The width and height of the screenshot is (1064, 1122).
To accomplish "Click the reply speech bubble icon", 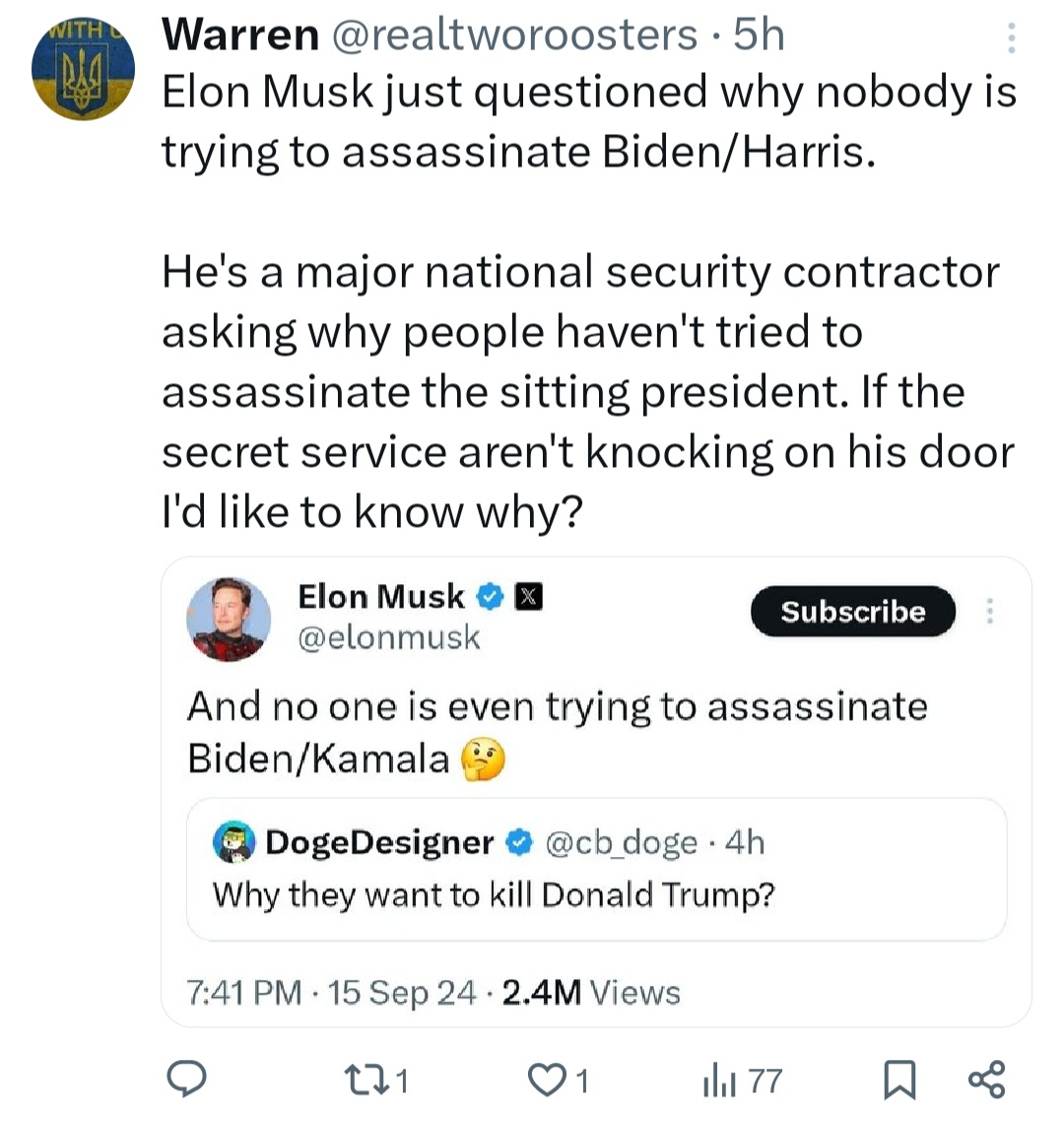I will coord(186,1080).
